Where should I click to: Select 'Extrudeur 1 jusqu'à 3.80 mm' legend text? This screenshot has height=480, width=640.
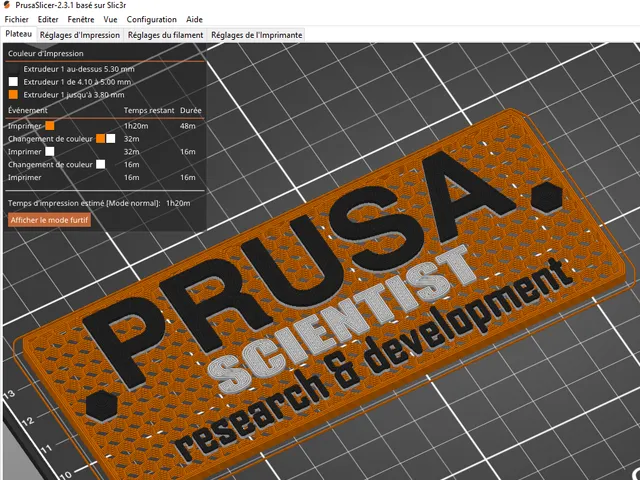click(x=74, y=95)
